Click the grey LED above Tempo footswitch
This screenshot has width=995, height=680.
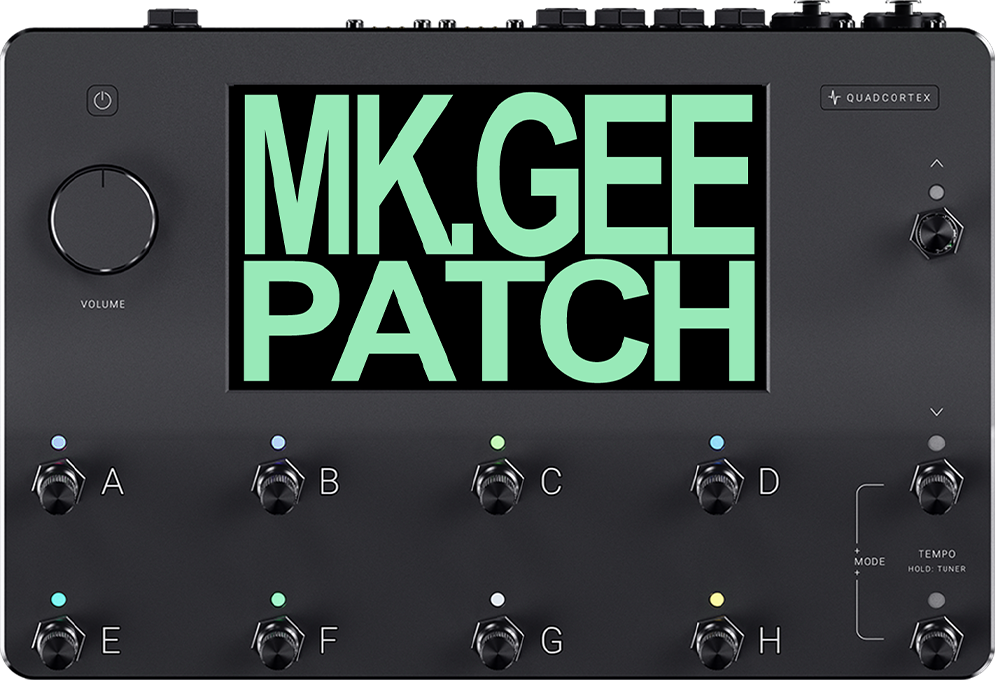point(936,600)
